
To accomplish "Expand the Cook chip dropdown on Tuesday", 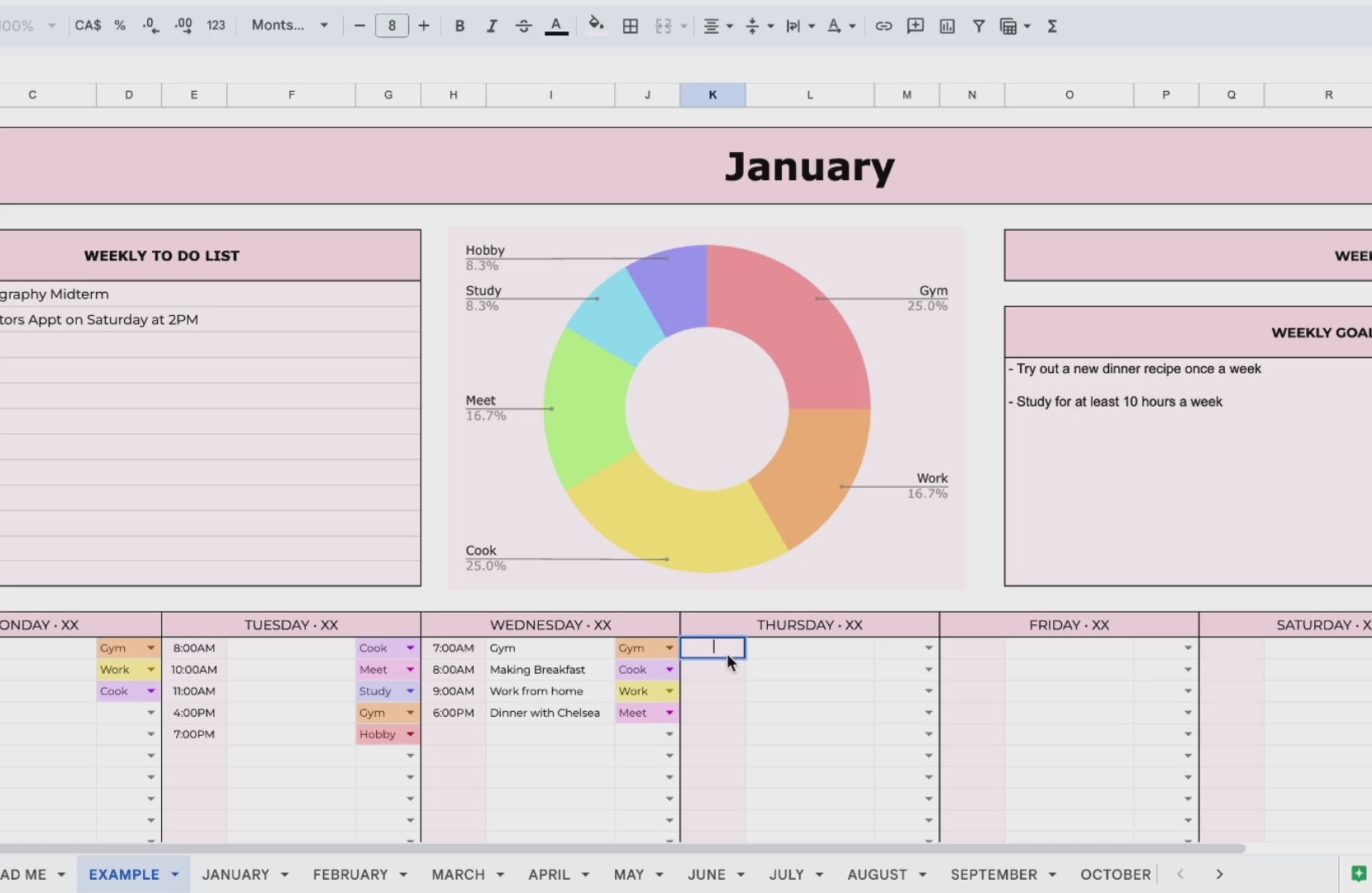I will point(411,647).
